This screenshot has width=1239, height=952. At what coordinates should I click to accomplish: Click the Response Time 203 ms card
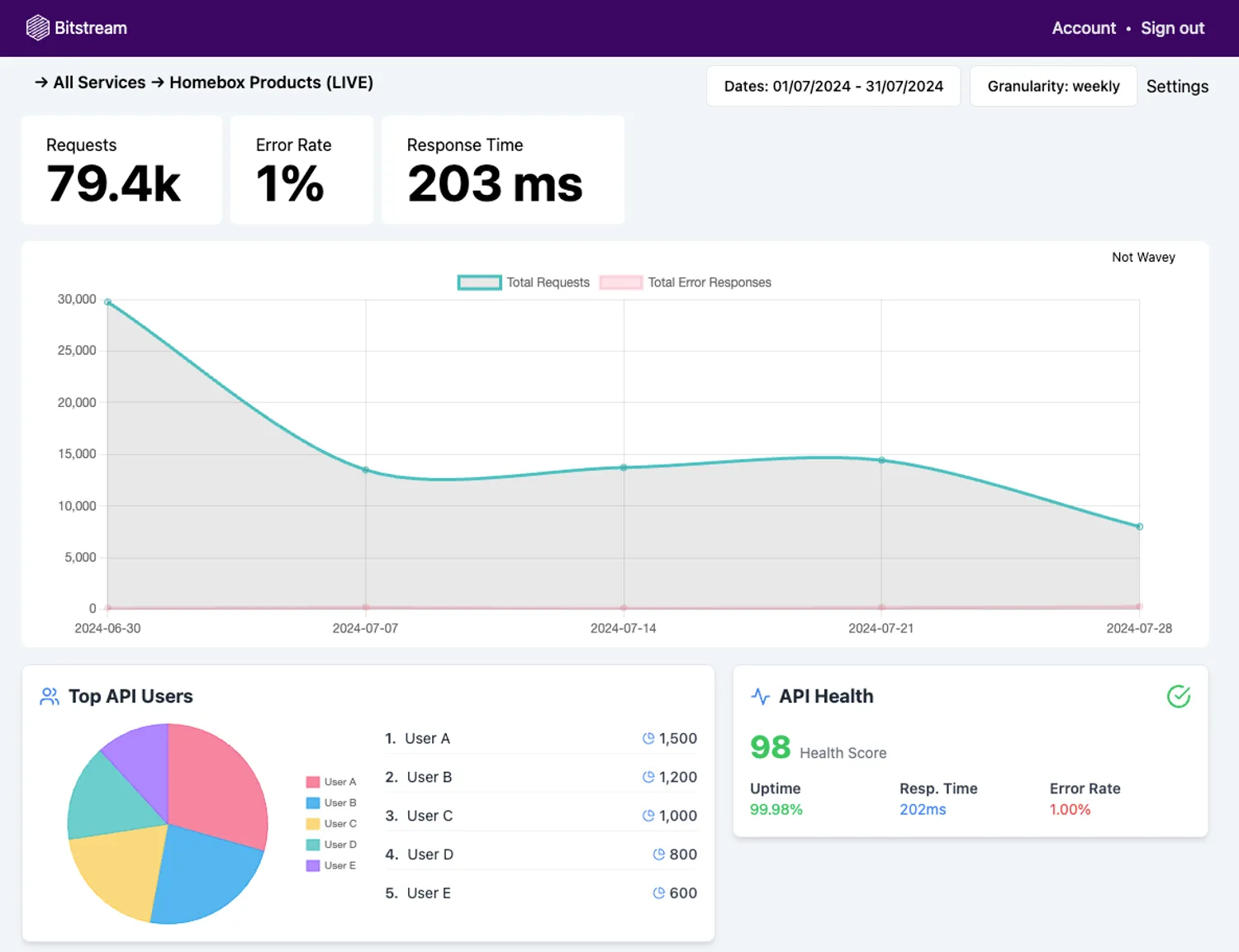point(503,170)
